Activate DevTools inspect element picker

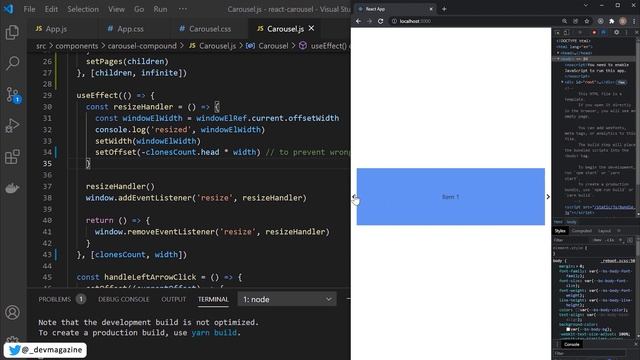(558, 32)
